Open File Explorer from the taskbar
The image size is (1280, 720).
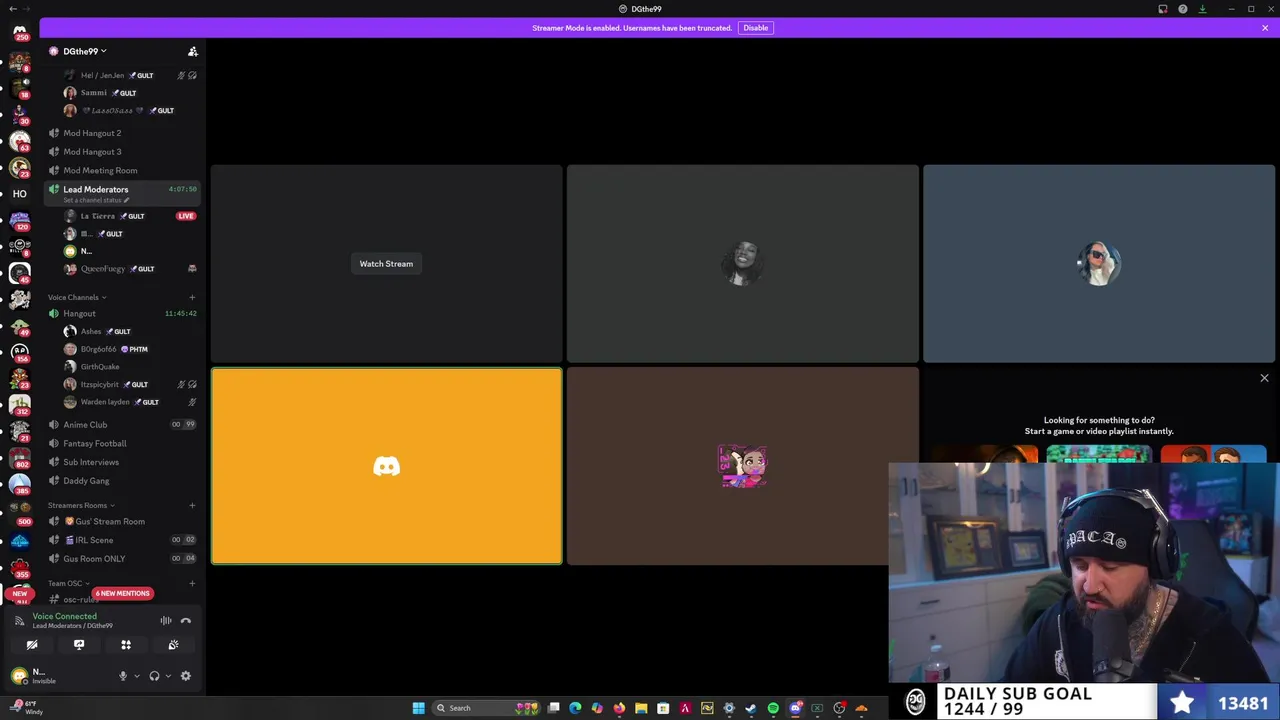tap(641, 708)
